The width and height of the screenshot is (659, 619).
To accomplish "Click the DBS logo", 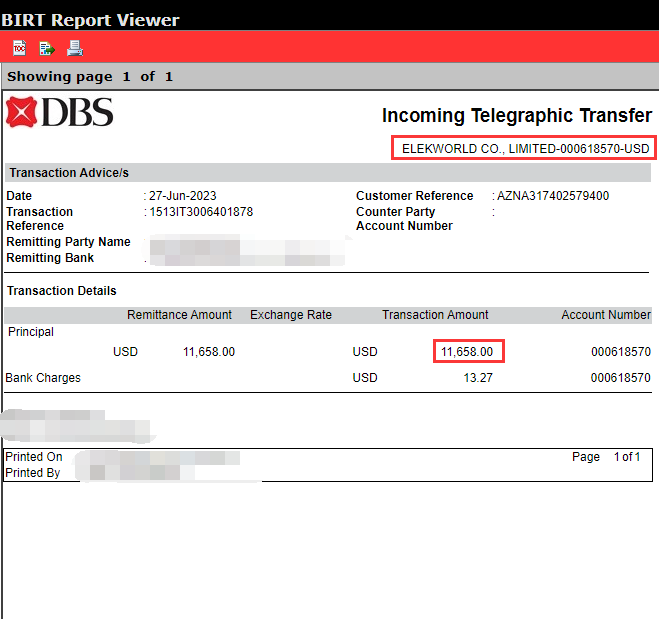I will click(x=60, y=112).
